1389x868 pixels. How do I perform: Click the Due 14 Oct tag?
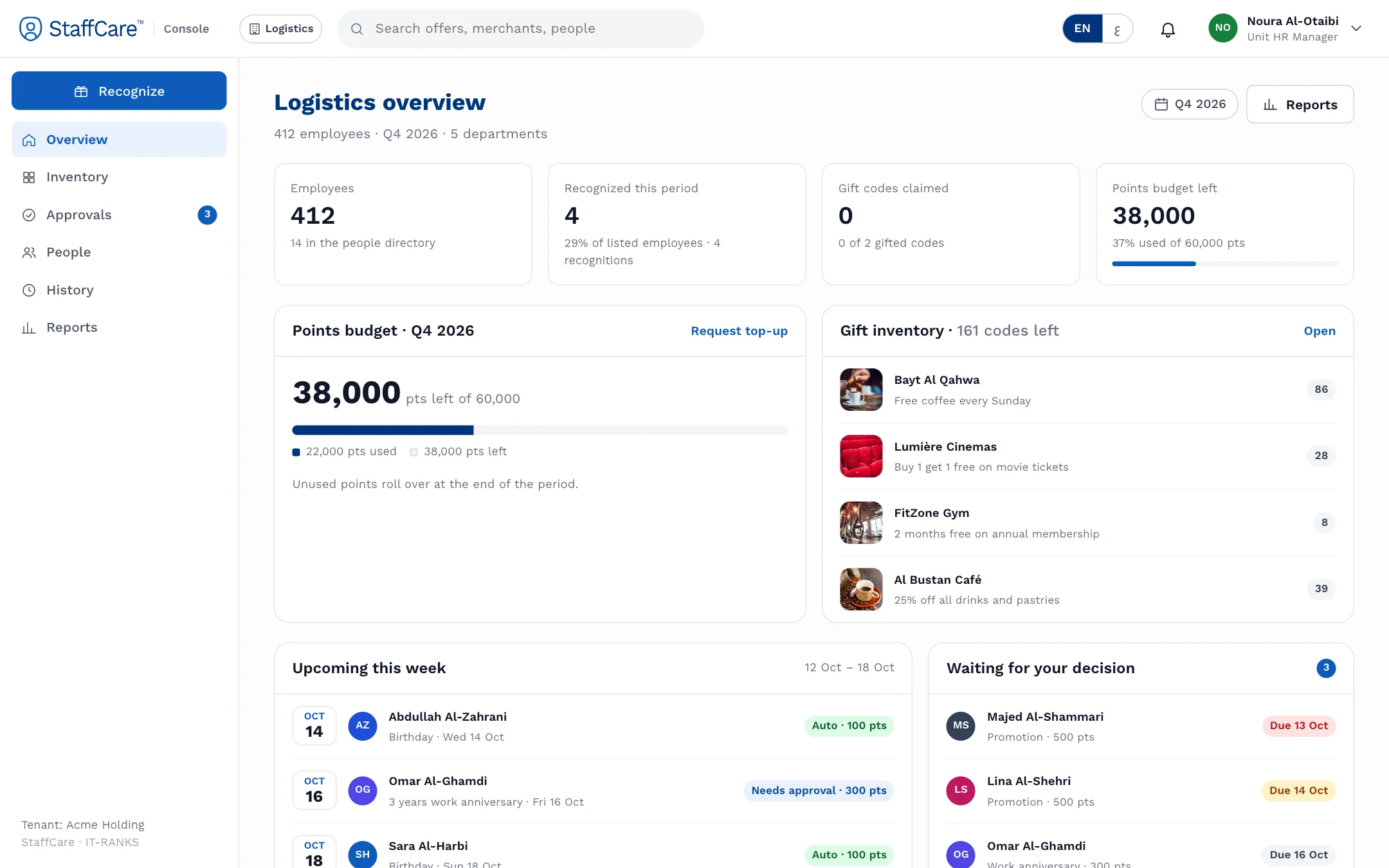click(x=1298, y=790)
